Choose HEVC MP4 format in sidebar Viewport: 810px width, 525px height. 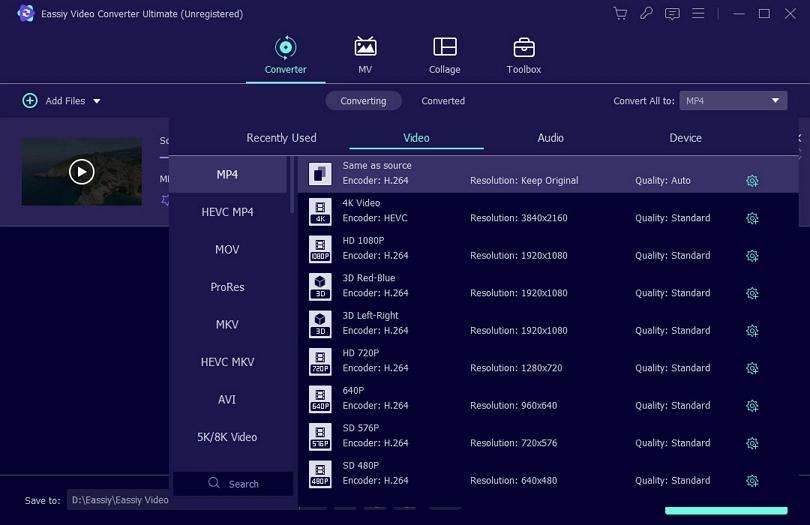point(227,212)
